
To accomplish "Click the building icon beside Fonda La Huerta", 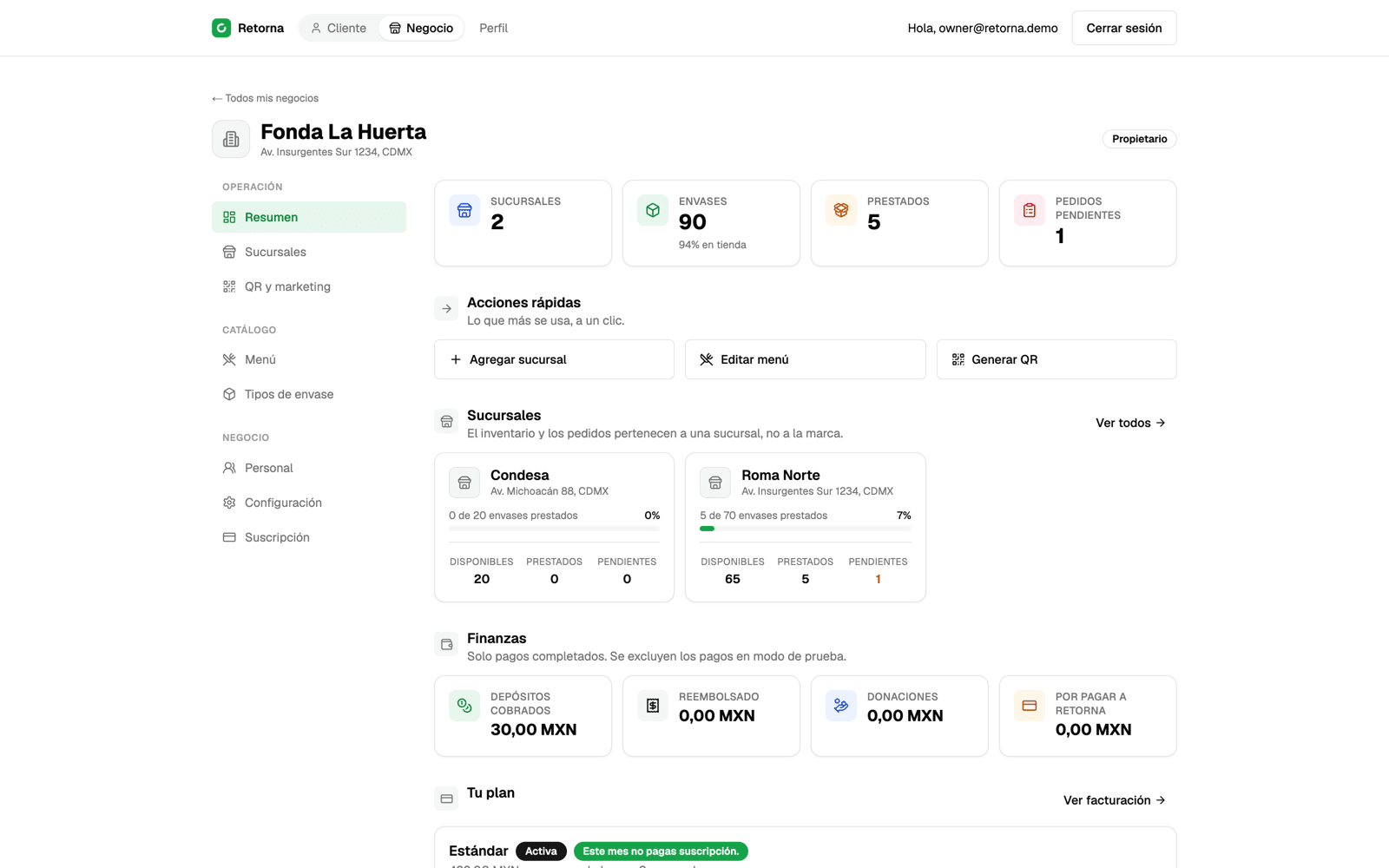I will pos(231,139).
